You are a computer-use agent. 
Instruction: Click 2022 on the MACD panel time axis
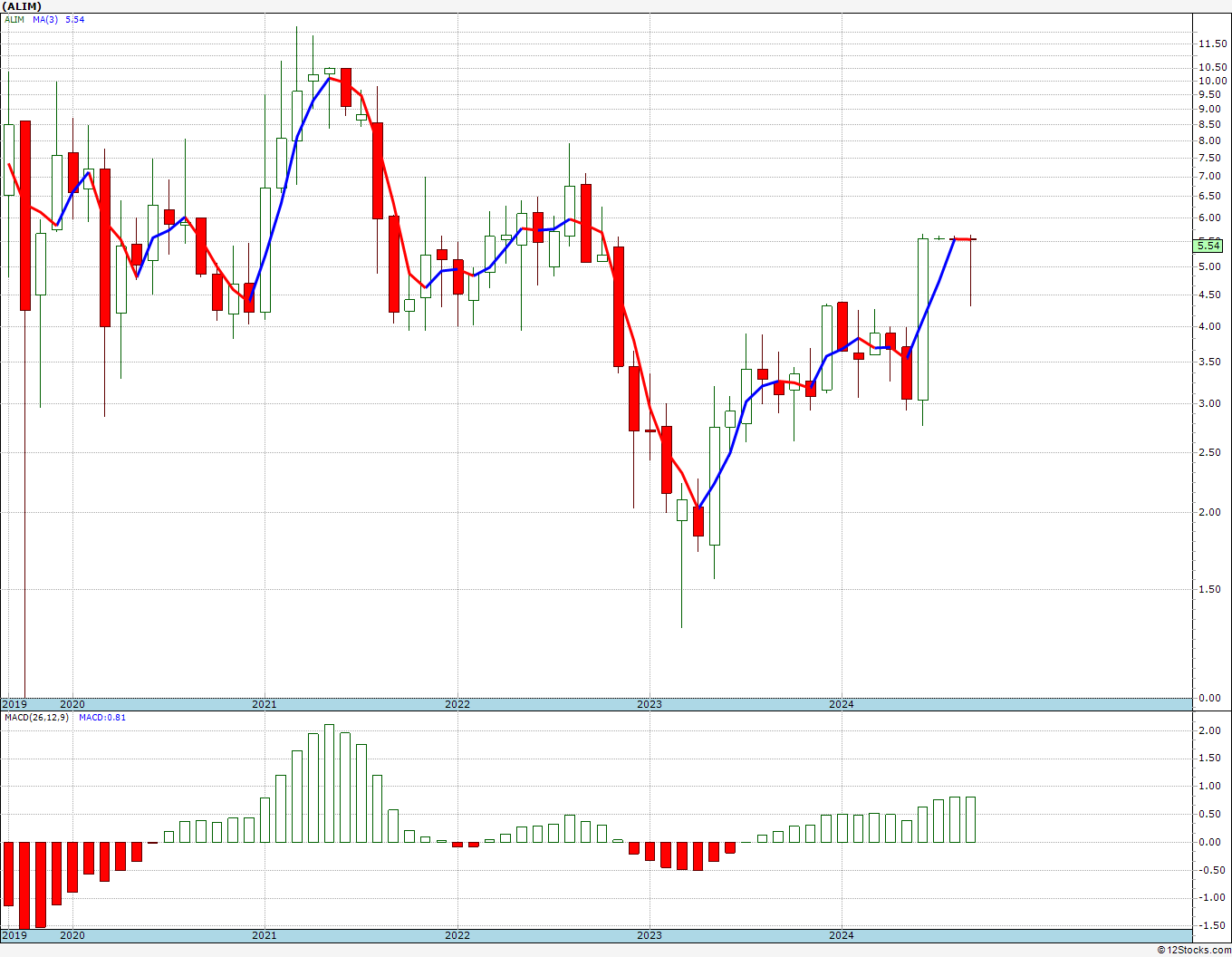457,935
